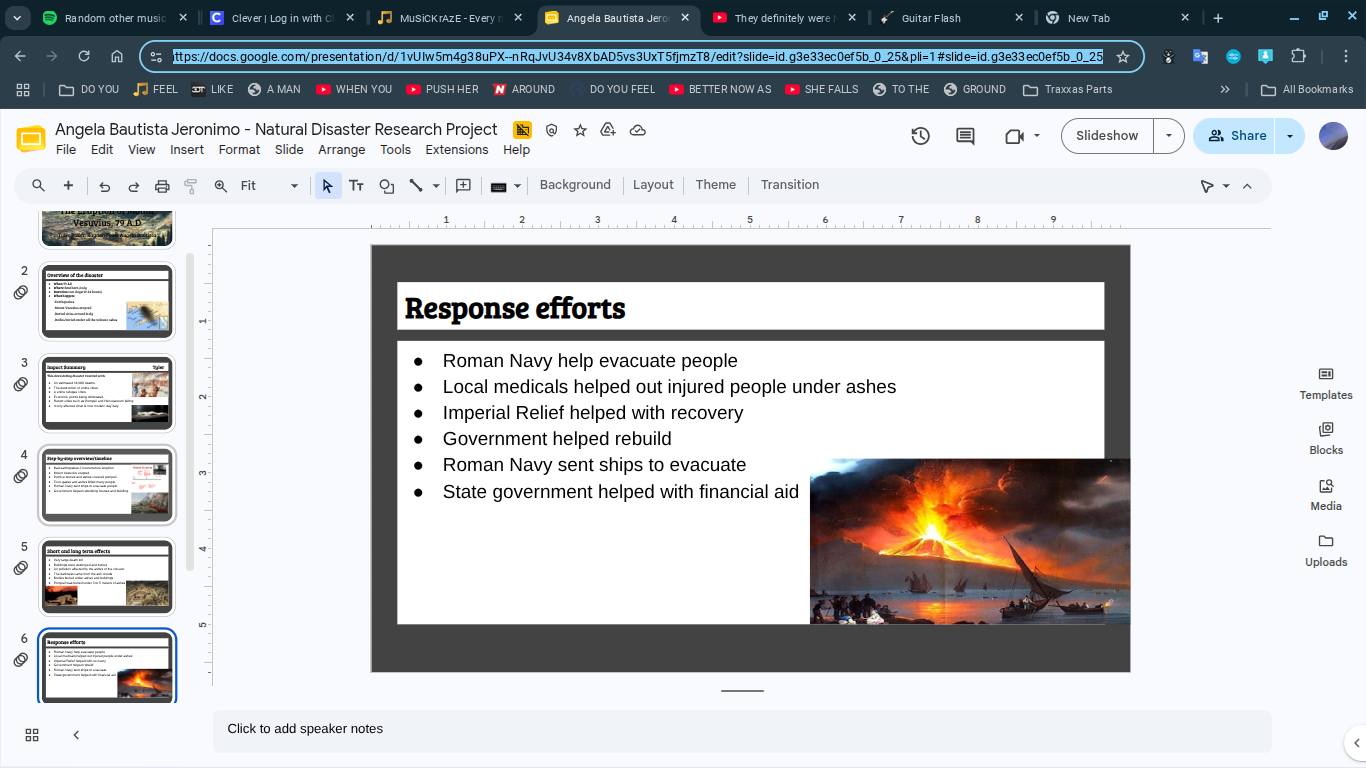
Task: Star this presentation
Action: coord(580,130)
